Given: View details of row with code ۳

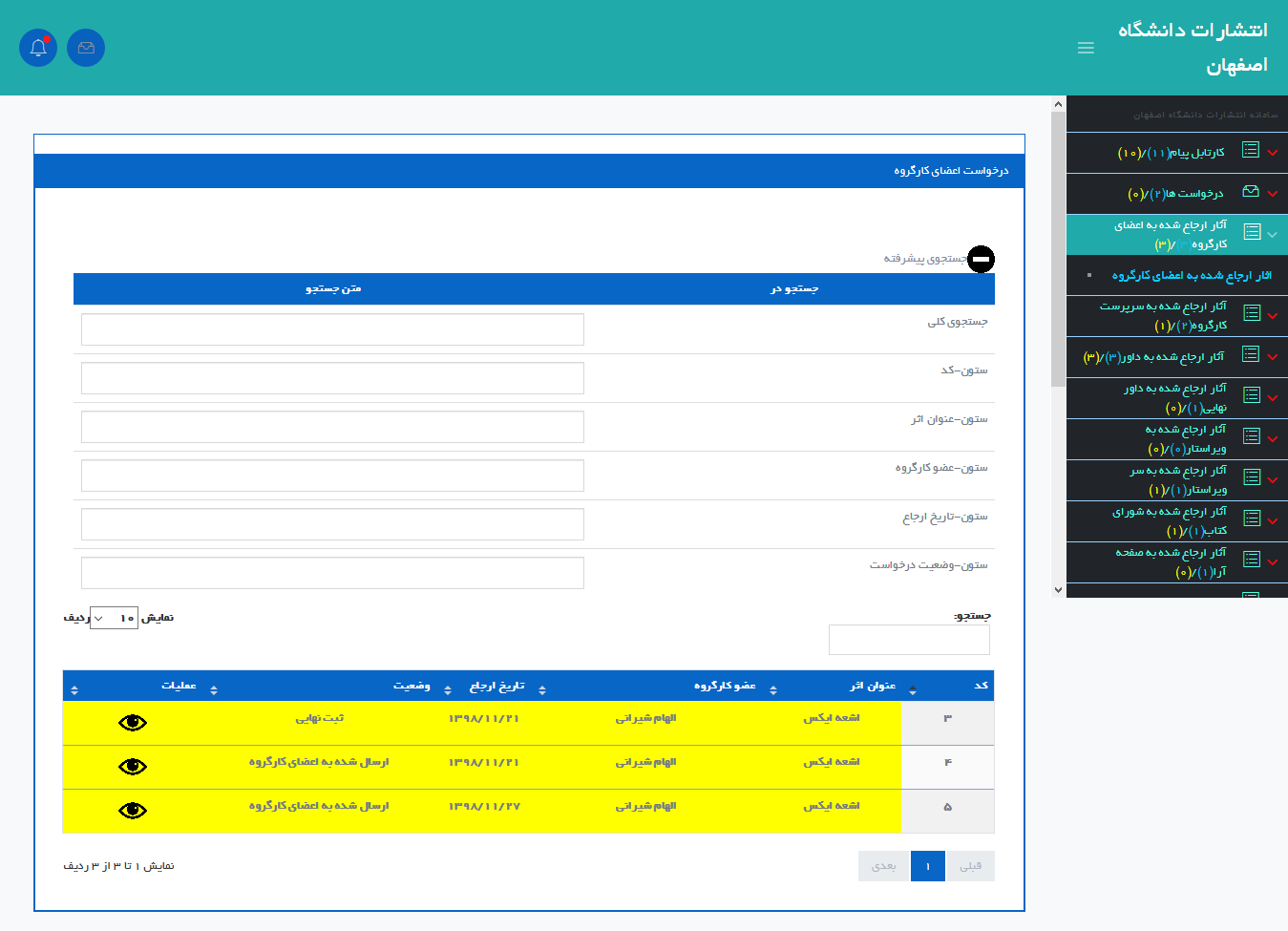Looking at the screenshot, I should [133, 723].
